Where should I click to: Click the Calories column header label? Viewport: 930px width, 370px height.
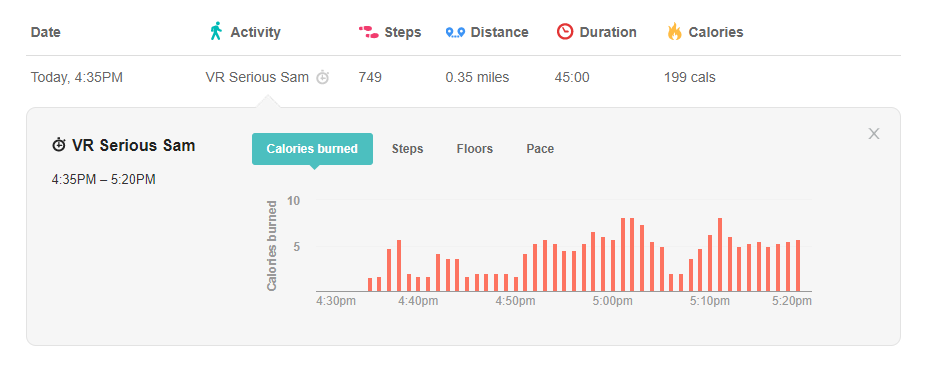[715, 32]
